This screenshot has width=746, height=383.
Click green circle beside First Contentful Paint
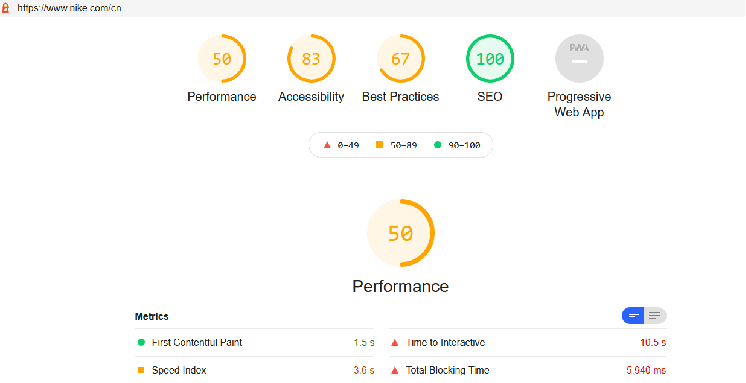[x=141, y=343]
